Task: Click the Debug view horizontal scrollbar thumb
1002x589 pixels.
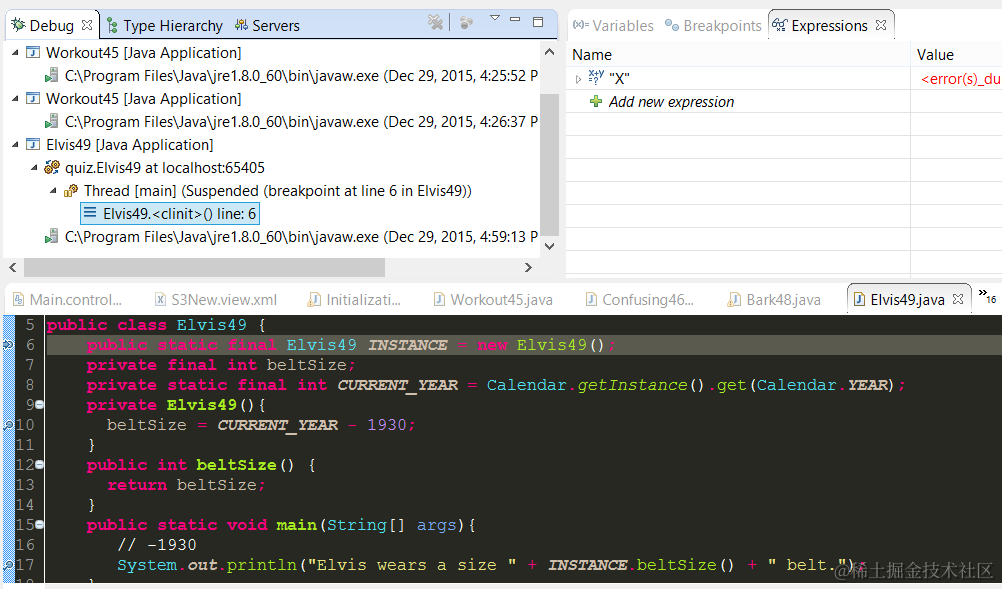Action: [204, 267]
